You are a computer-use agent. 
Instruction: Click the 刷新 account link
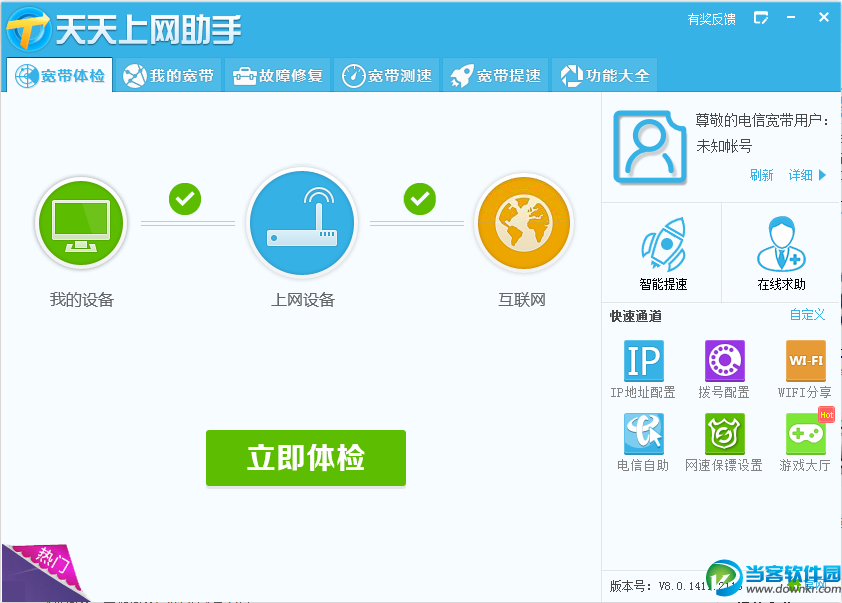(761, 175)
